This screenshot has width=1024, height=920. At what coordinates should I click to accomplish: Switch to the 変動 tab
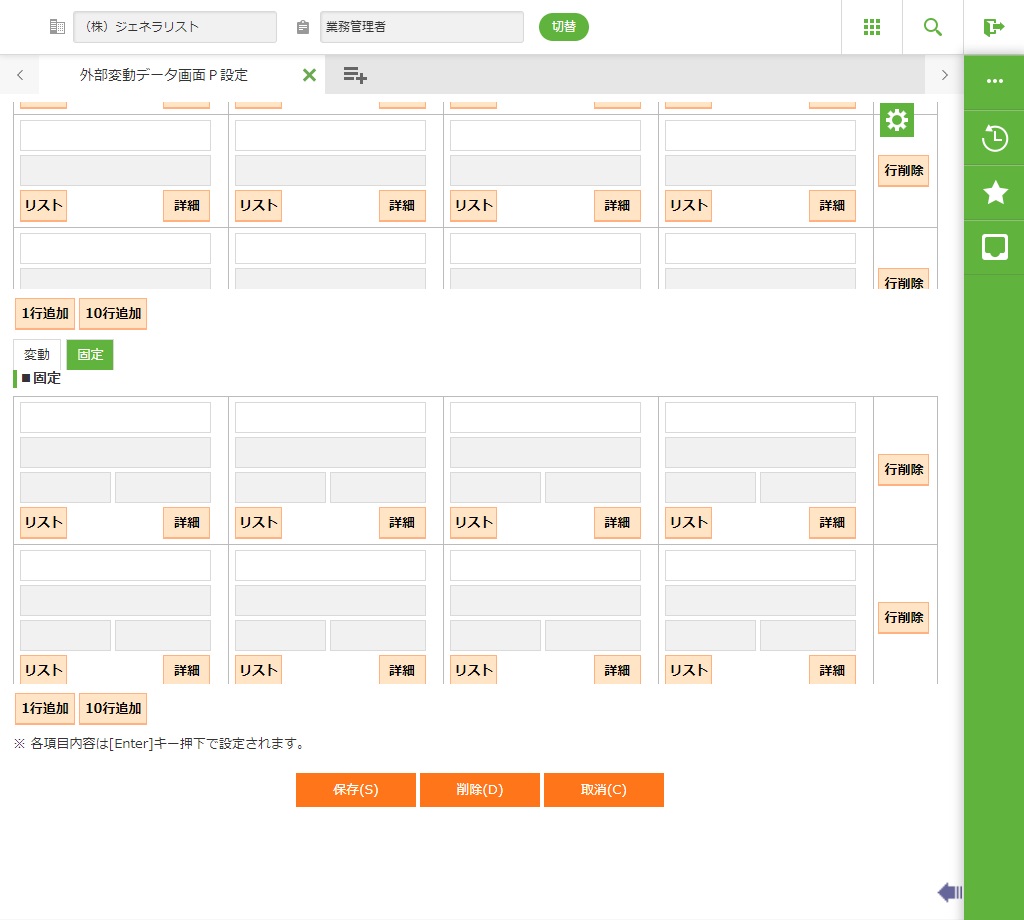click(x=37, y=355)
